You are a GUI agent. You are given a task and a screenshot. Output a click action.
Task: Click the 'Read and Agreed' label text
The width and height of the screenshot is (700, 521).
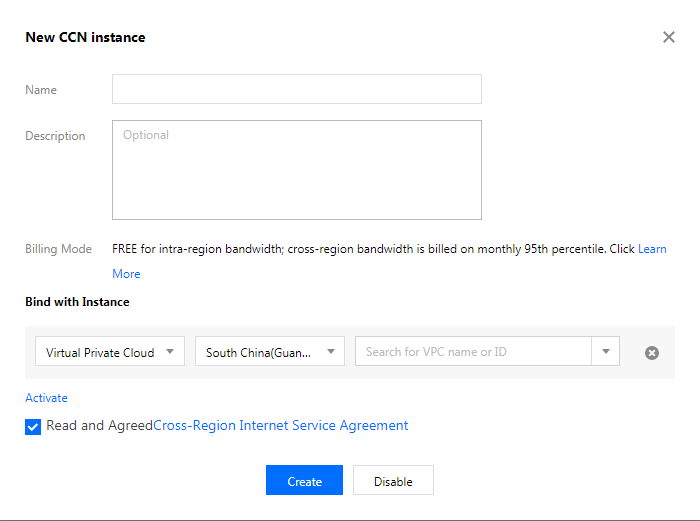pos(99,425)
